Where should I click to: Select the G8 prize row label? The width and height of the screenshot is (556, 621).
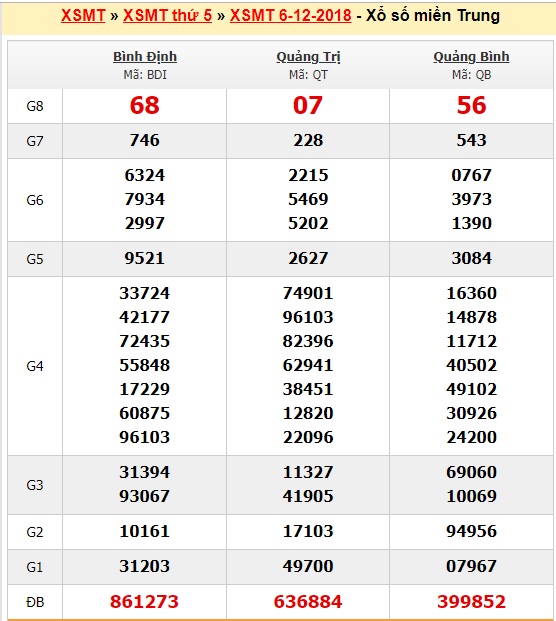tap(35, 106)
